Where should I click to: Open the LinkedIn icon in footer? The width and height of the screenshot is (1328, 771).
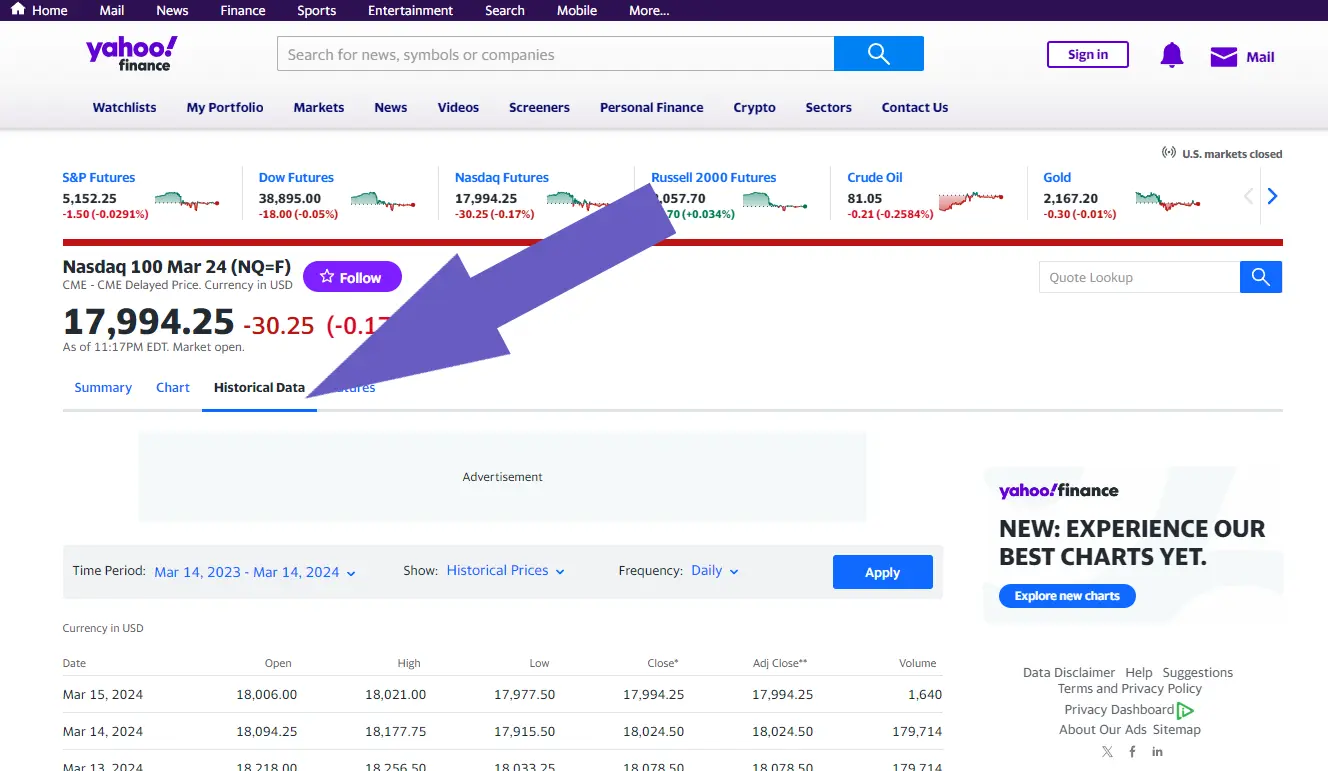tap(1157, 751)
